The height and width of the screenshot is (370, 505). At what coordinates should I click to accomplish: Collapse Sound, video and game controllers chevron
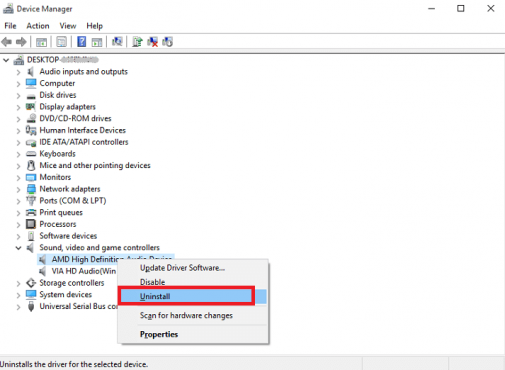18,248
